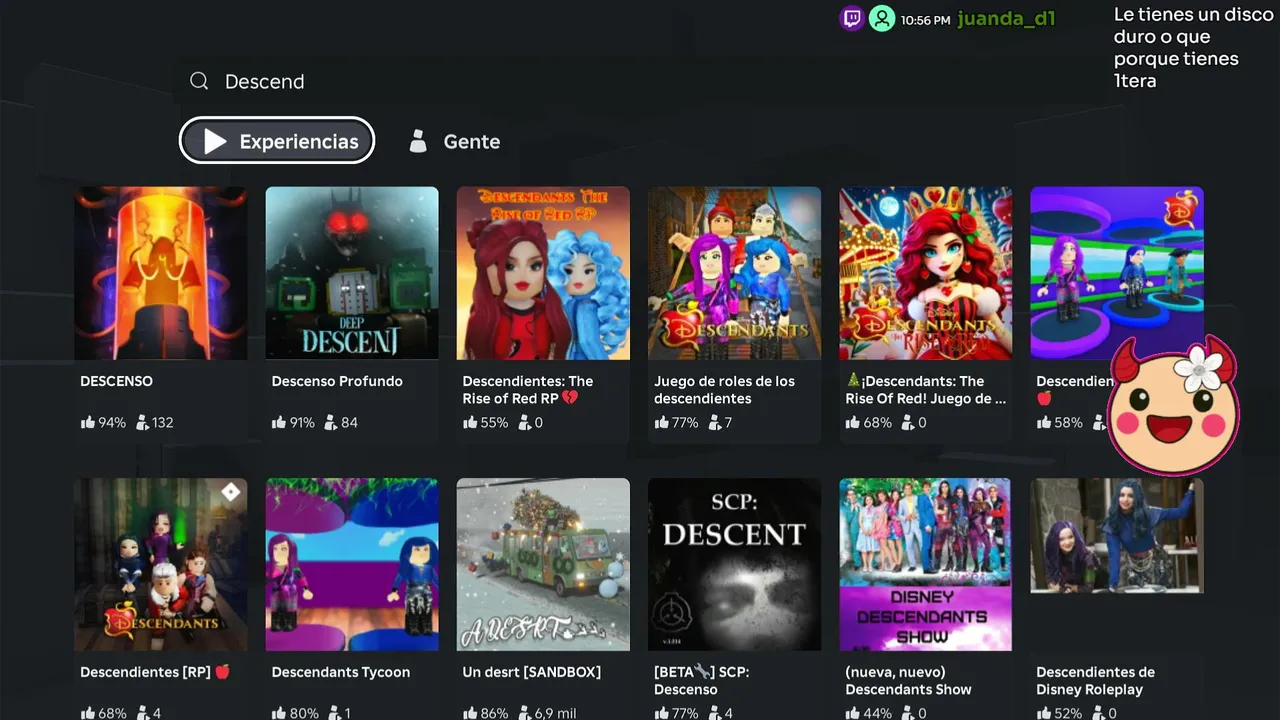
Task: Open Juego de roles de los descendientes thumbnail
Action: (x=735, y=273)
